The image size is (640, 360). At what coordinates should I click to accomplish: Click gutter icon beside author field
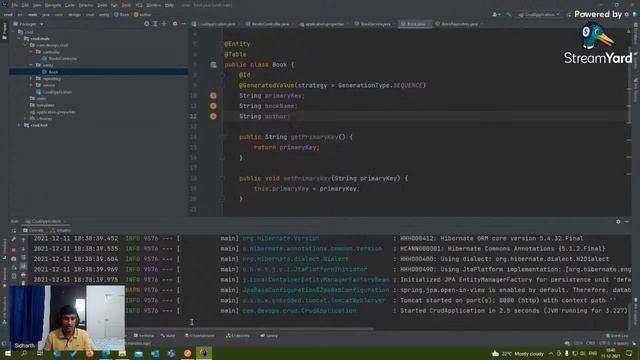[213, 116]
